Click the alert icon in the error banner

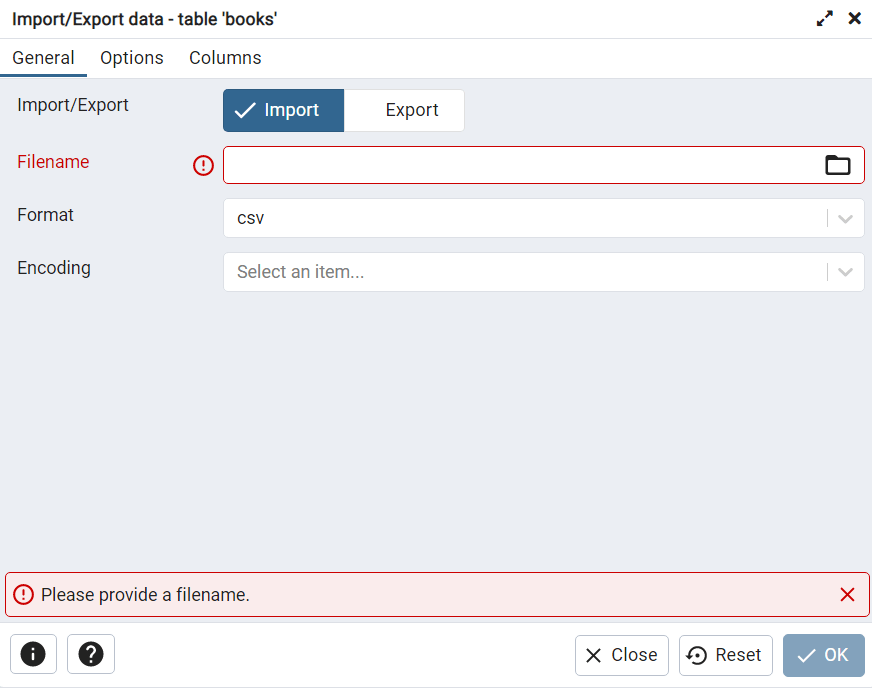click(23, 595)
